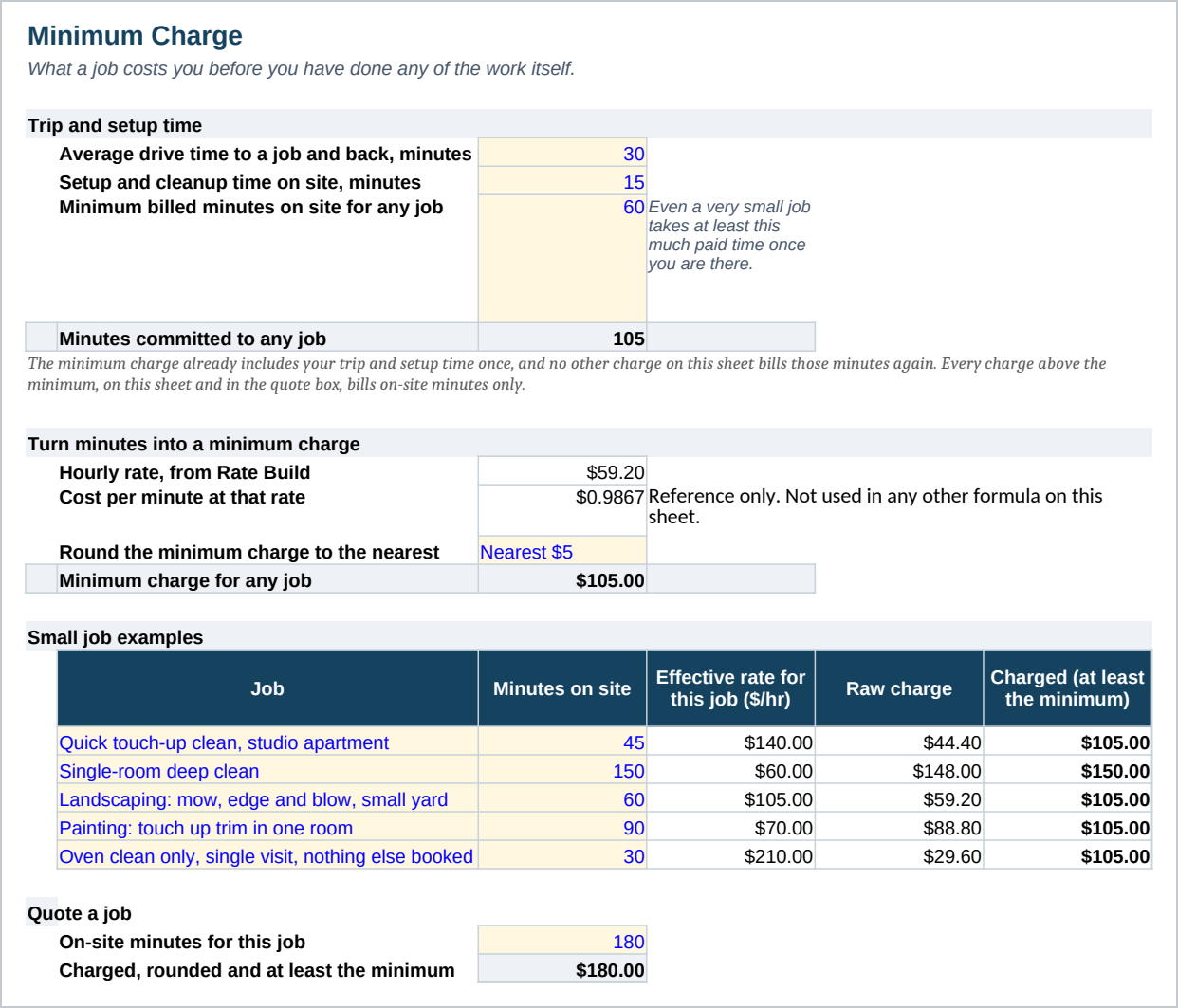1178x1008 pixels.
Task: Select the average drive time value 30
Action: point(562,153)
